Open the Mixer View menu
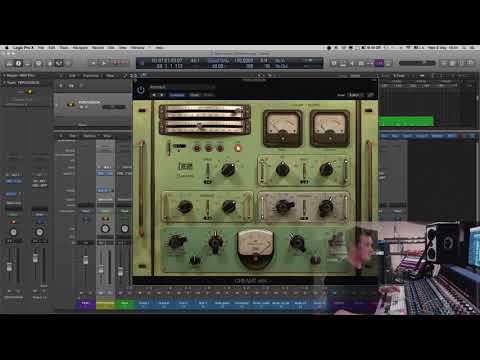 click(107, 136)
